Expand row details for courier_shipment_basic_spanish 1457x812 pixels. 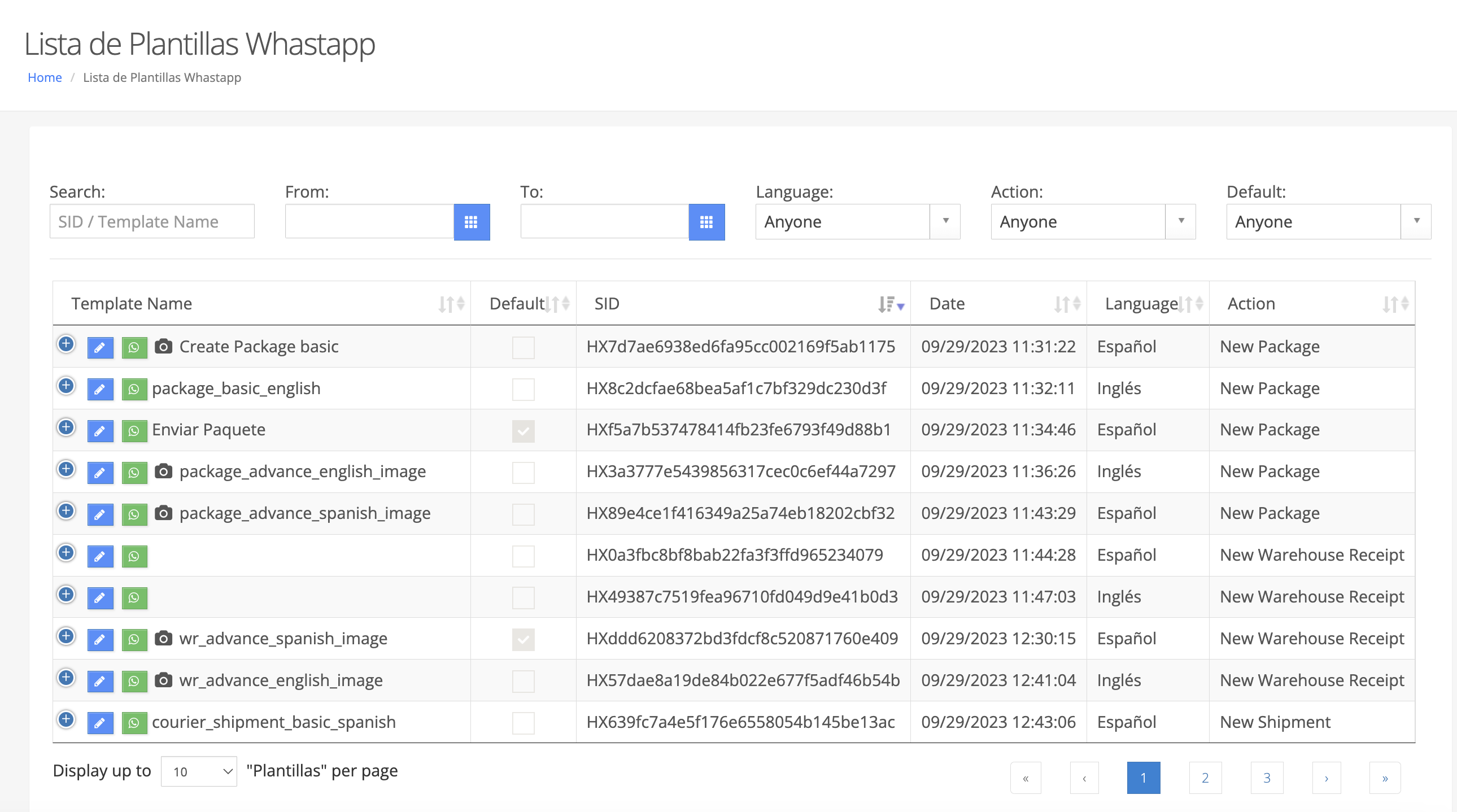point(66,719)
